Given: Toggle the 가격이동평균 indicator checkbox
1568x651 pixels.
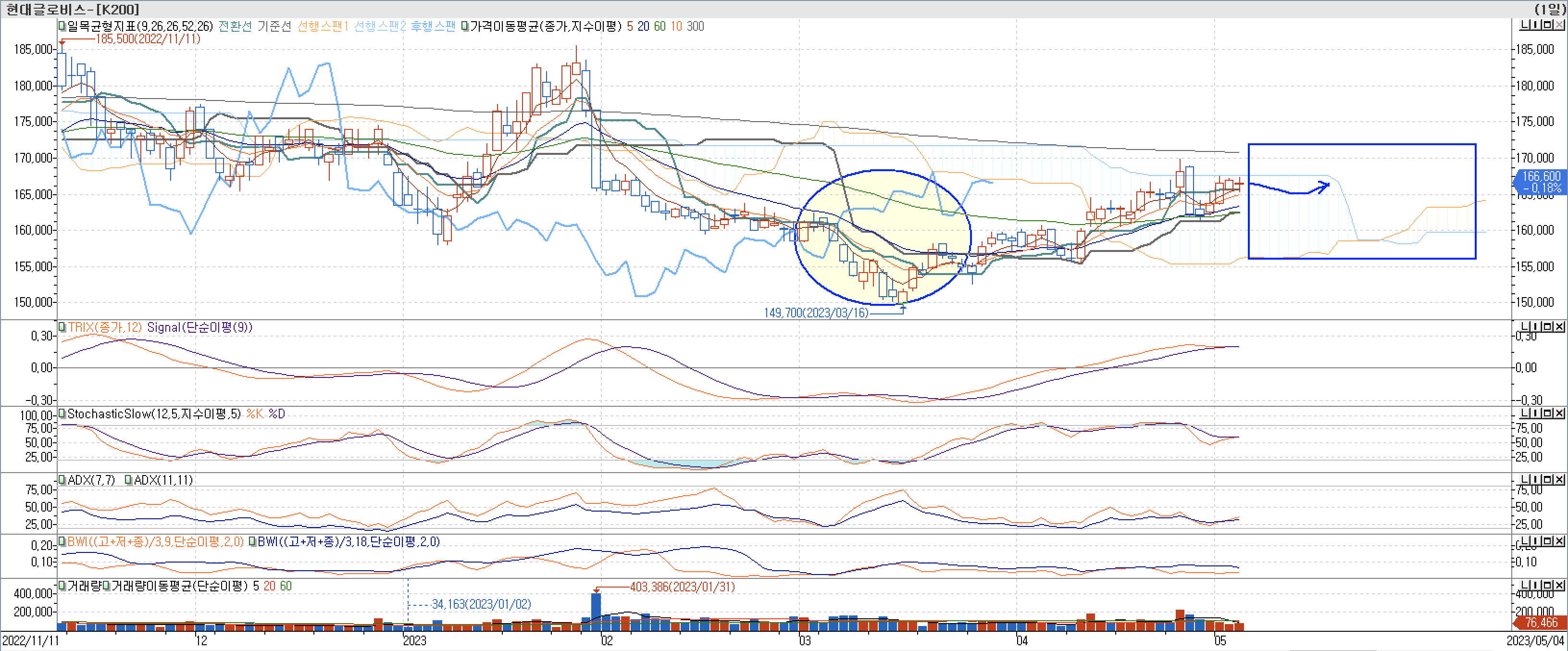Looking at the screenshot, I should pyautogui.click(x=465, y=26).
